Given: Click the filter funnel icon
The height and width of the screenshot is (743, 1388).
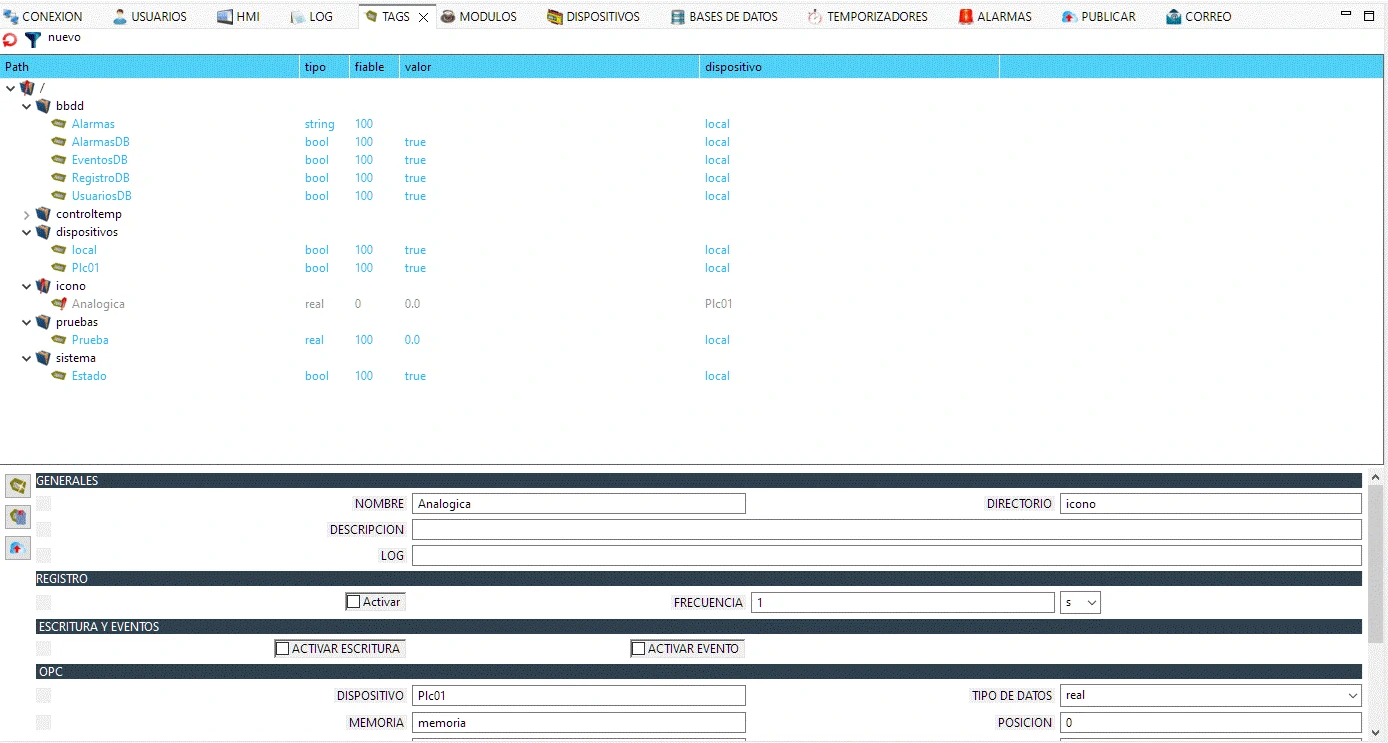Looking at the screenshot, I should 33,40.
